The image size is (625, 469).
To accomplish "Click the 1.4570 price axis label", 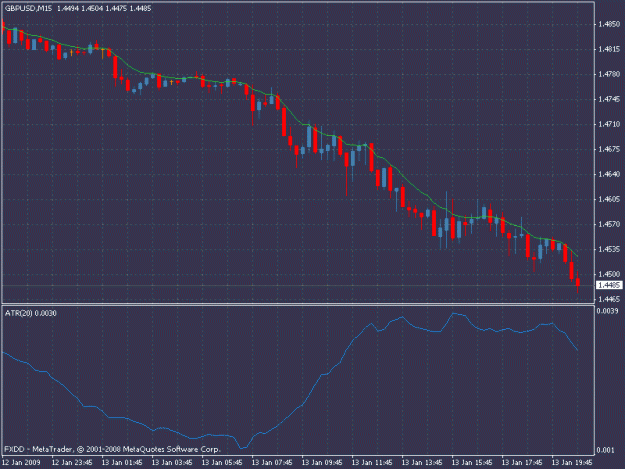I will pyautogui.click(x=609, y=224).
